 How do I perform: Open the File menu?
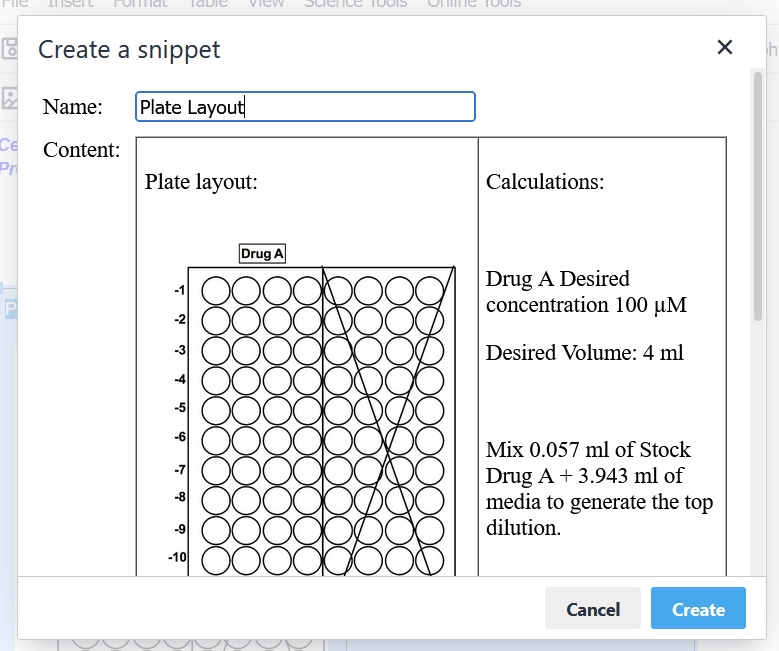[15, 4]
